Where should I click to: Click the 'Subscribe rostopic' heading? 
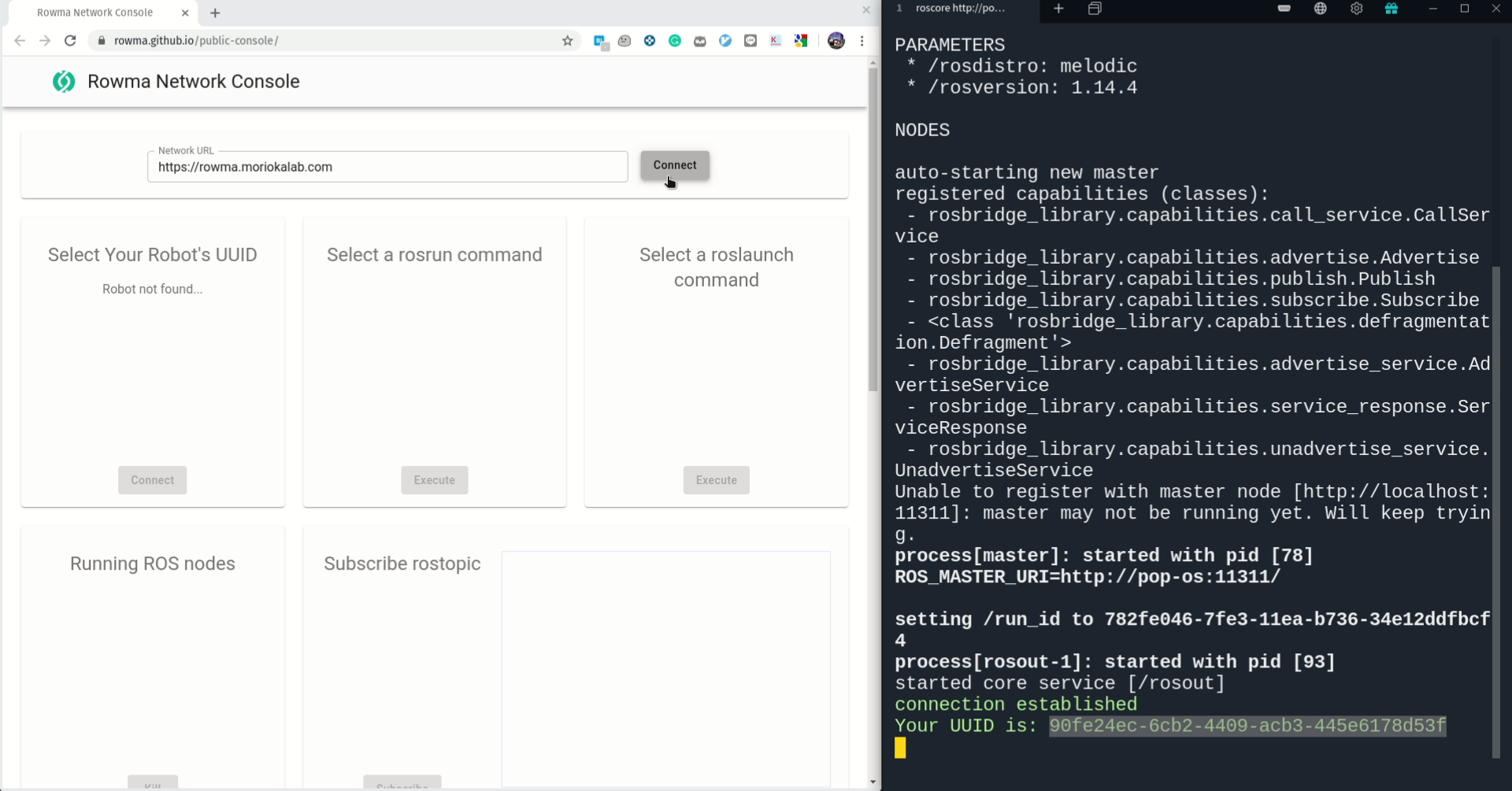coord(402,564)
